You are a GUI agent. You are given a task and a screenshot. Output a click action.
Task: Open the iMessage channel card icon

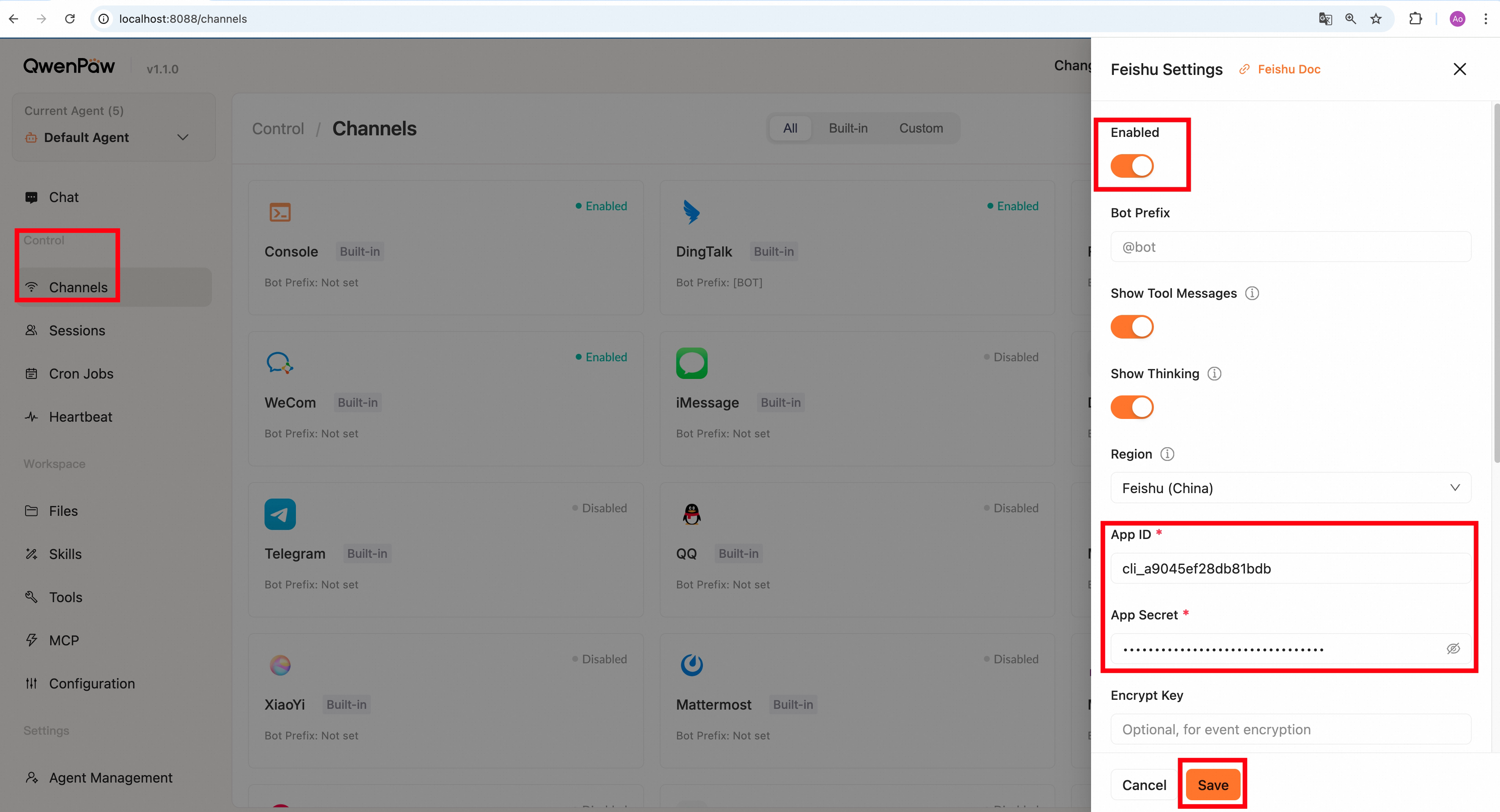(x=692, y=363)
